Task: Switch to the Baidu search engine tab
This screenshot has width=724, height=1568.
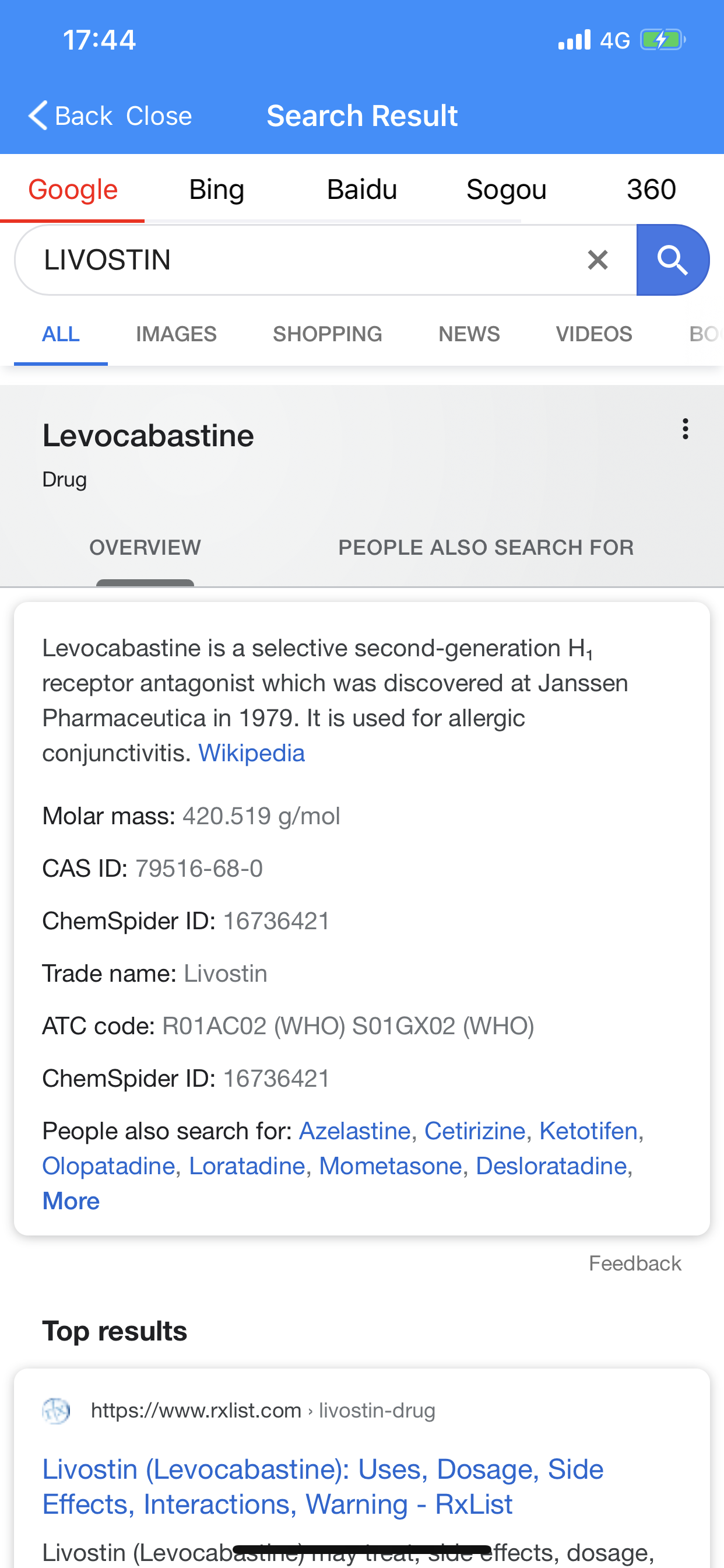Action: (362, 190)
